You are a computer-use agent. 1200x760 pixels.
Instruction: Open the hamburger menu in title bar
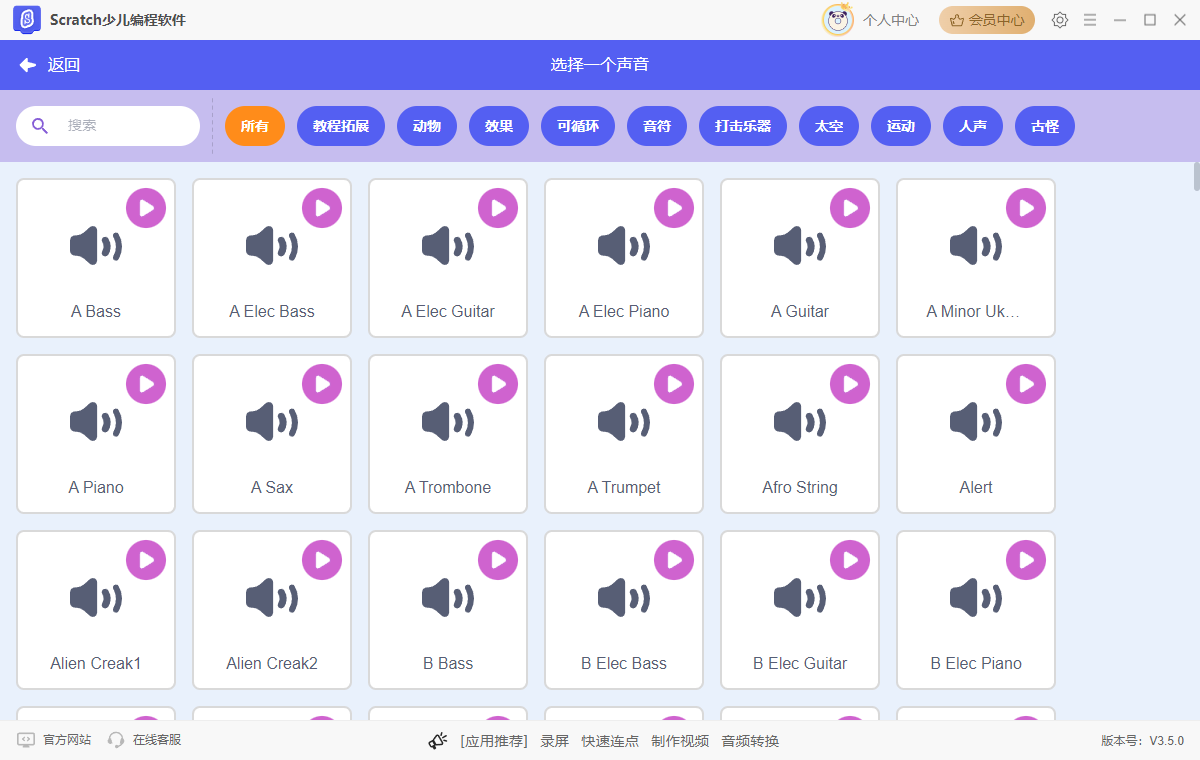[1090, 20]
